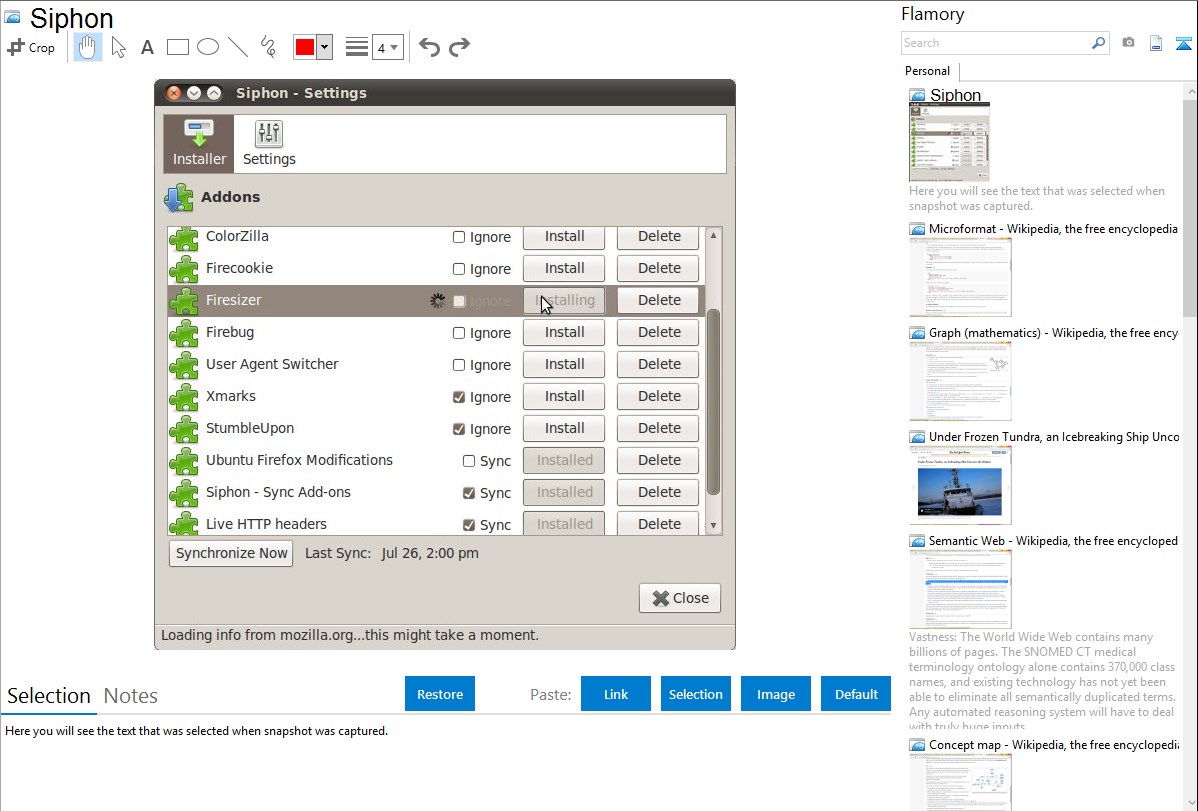Redo the last annotation
This screenshot has width=1198, height=811.
click(x=459, y=47)
